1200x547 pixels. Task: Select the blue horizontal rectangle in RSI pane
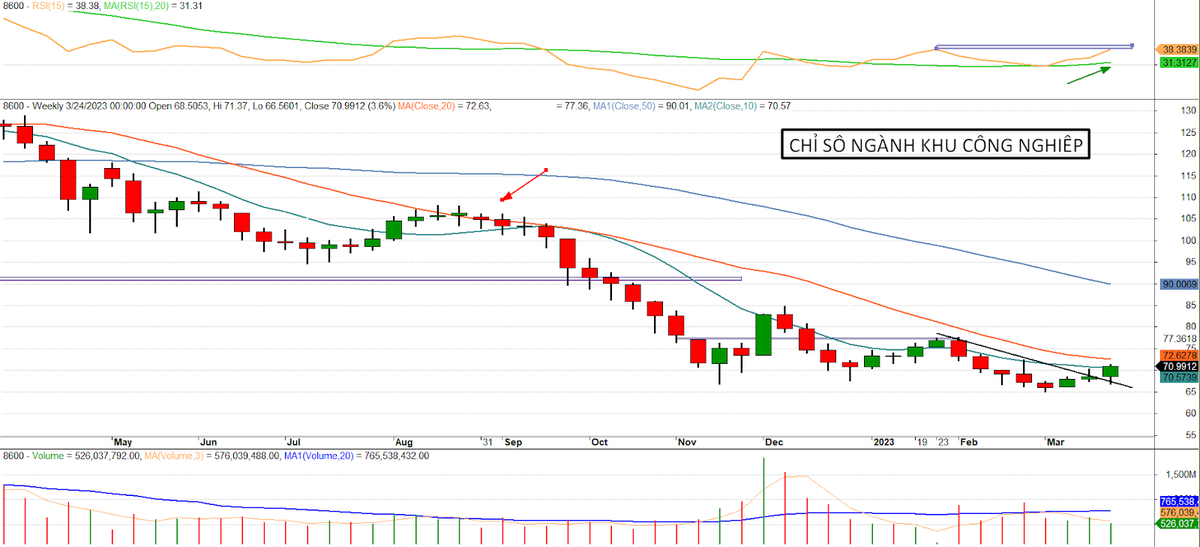1033,46
